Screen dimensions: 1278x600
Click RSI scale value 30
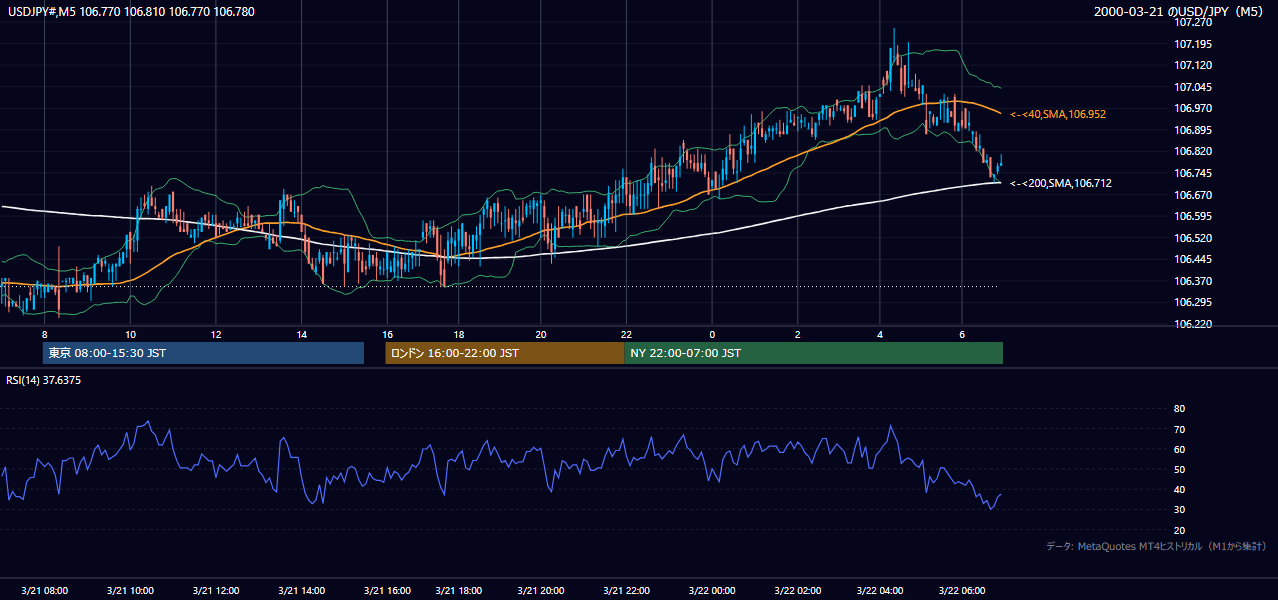(1179, 510)
